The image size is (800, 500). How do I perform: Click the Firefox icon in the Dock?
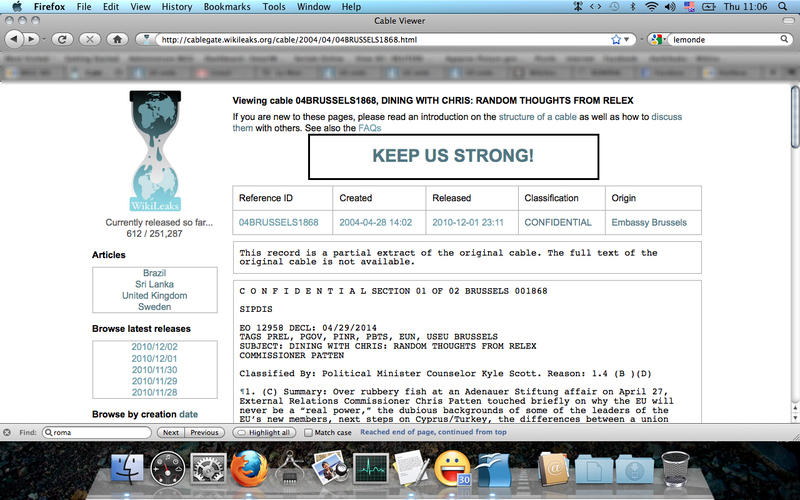[249, 468]
